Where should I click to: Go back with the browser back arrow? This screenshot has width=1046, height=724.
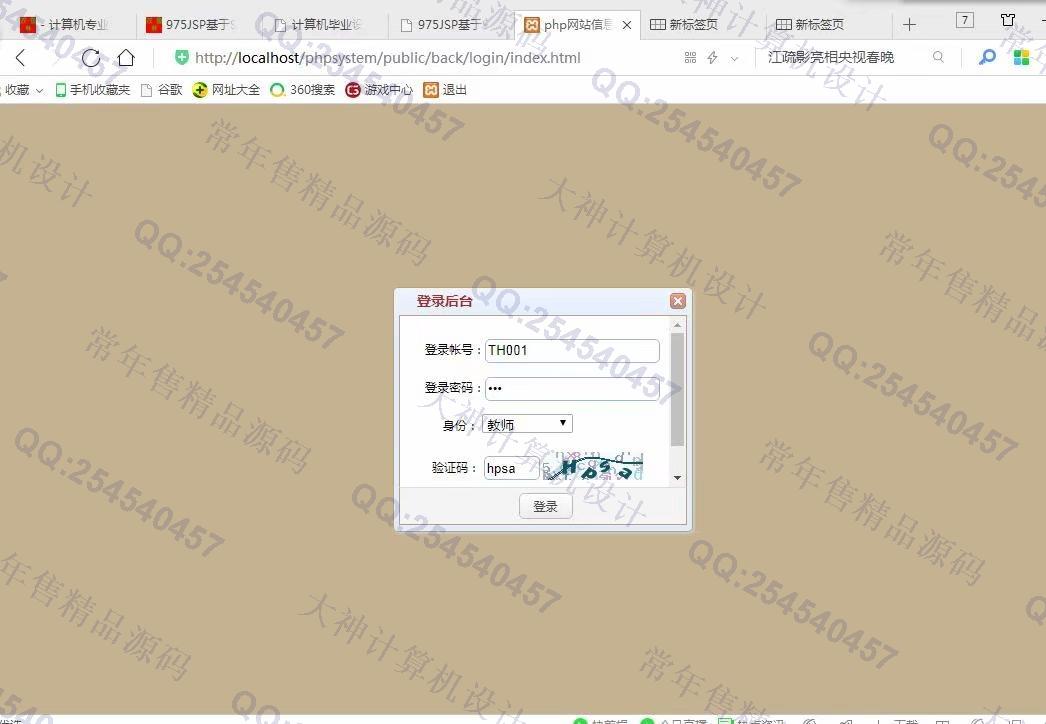pos(21,58)
